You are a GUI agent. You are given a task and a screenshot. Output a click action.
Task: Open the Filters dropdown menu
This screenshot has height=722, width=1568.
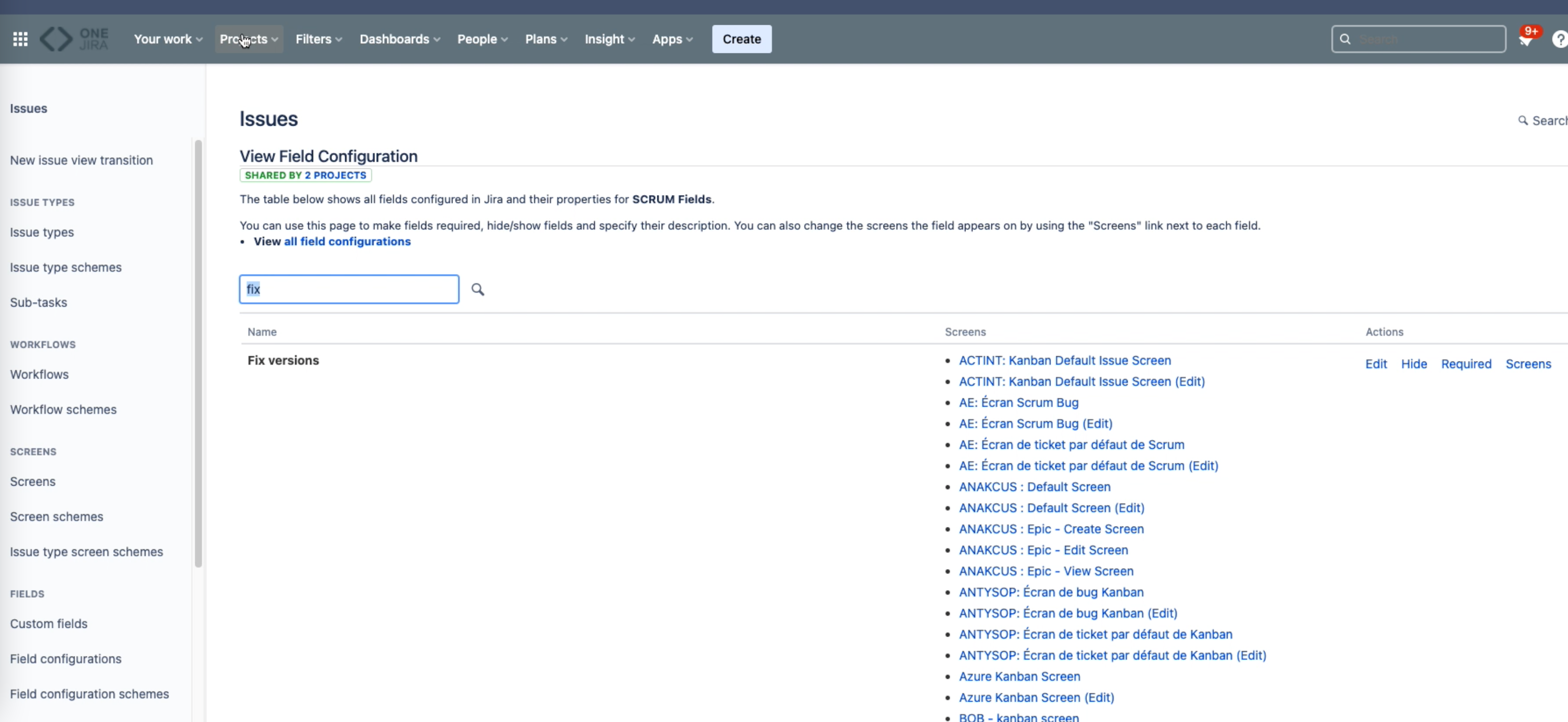pos(318,39)
